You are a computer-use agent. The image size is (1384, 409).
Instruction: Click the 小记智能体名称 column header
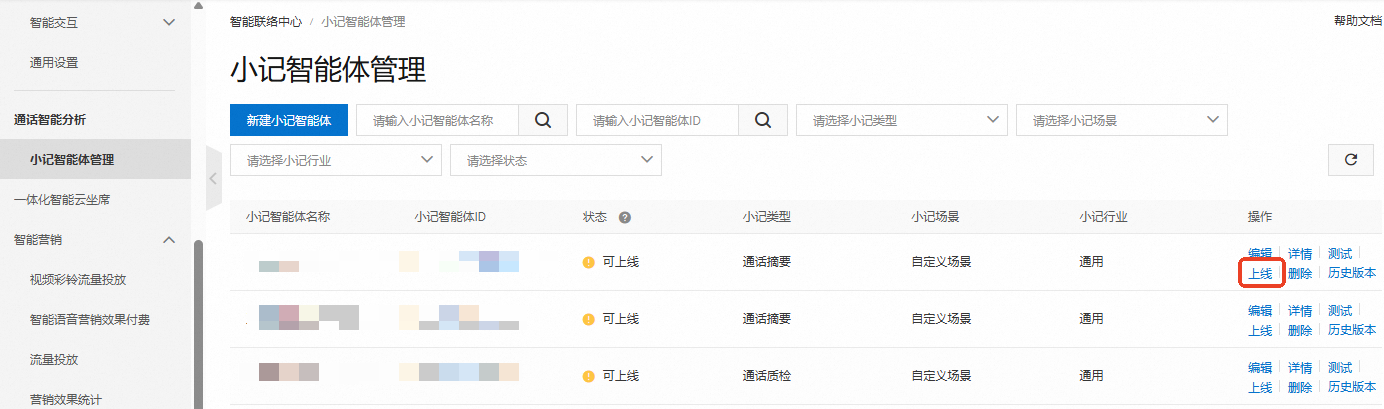tap(288, 217)
